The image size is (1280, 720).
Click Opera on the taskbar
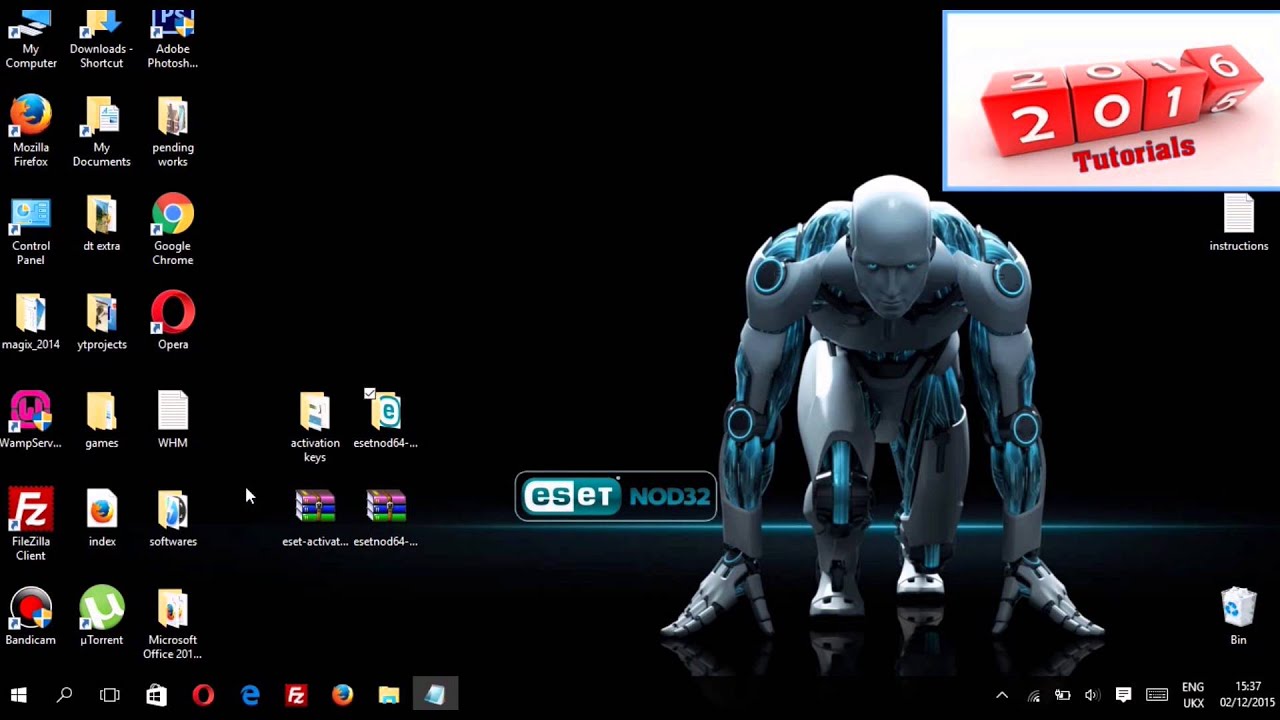point(203,695)
